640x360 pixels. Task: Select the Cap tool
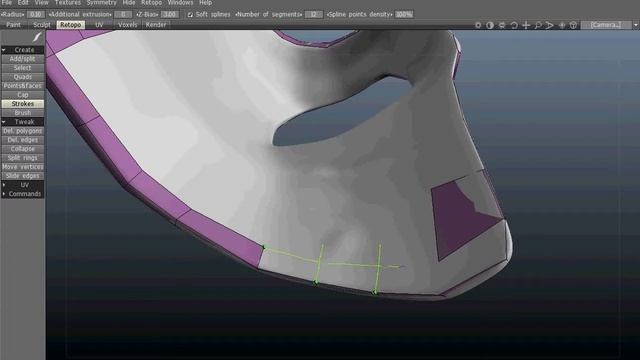[23, 95]
